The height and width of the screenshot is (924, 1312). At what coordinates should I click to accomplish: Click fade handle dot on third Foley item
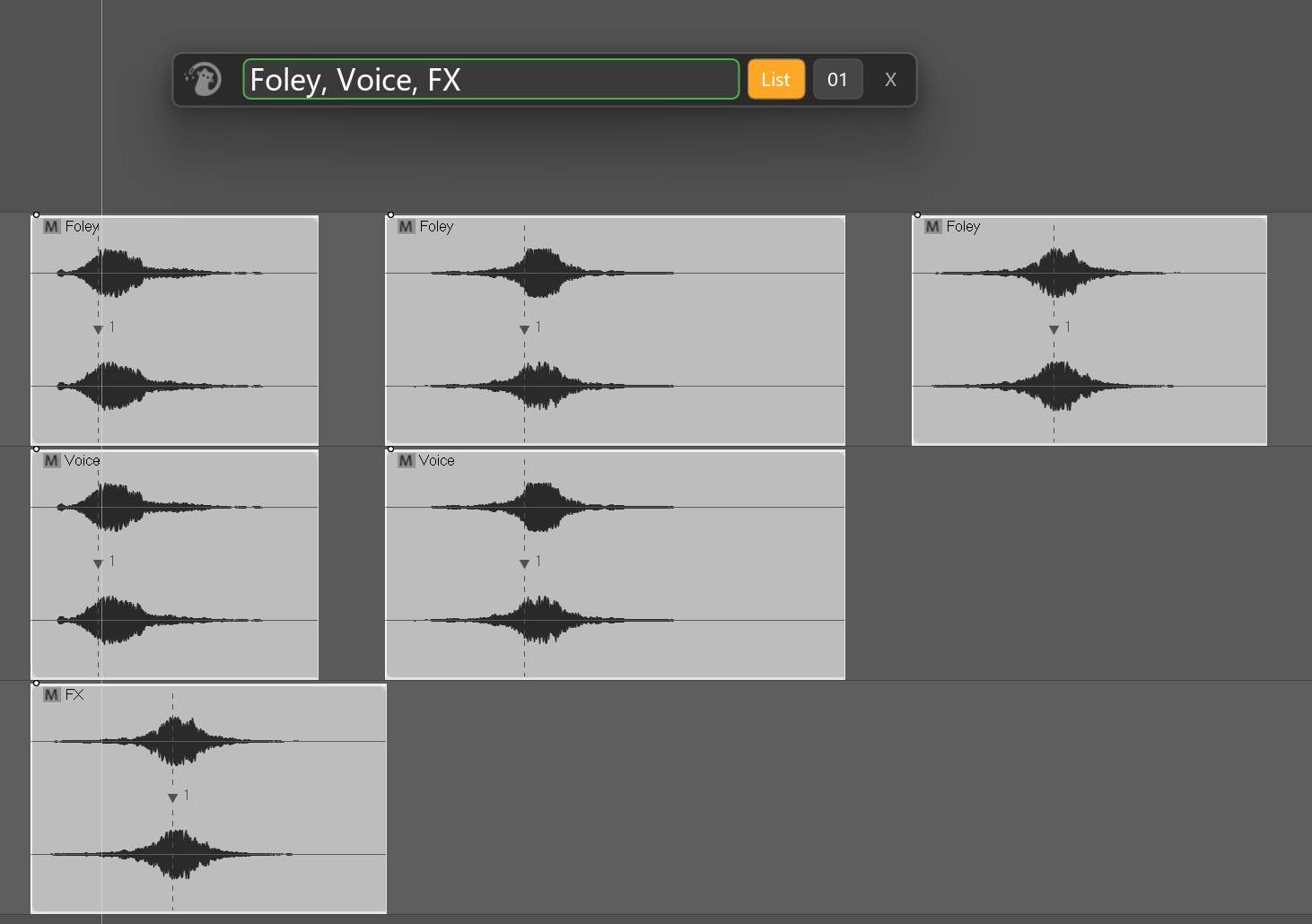coord(917,215)
